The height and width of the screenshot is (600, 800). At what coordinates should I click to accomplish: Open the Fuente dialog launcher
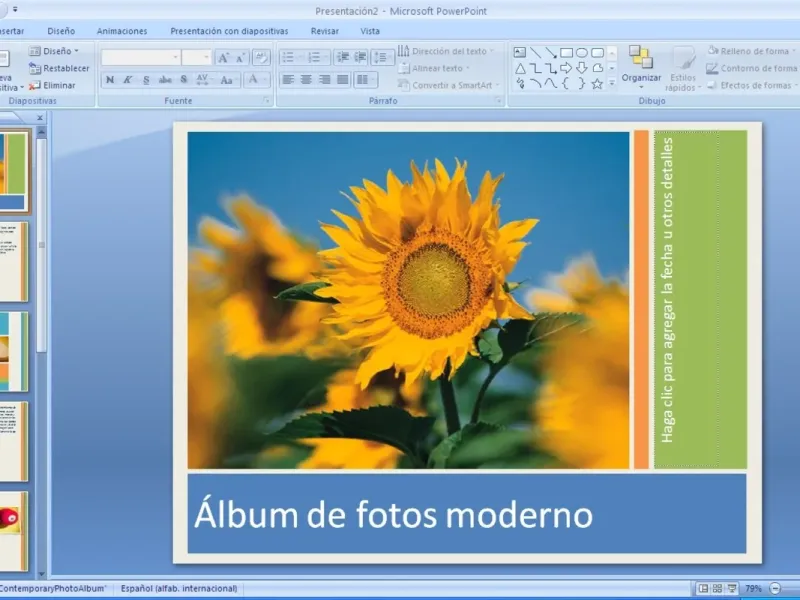pyautogui.click(x=266, y=101)
